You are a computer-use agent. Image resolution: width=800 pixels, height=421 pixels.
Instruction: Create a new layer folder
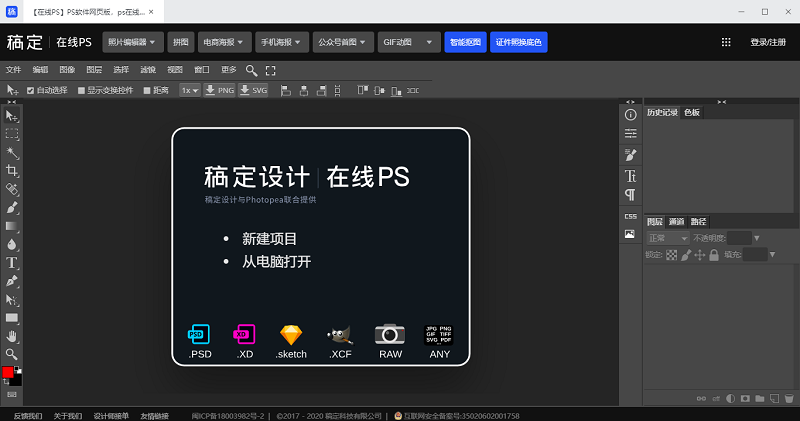760,399
